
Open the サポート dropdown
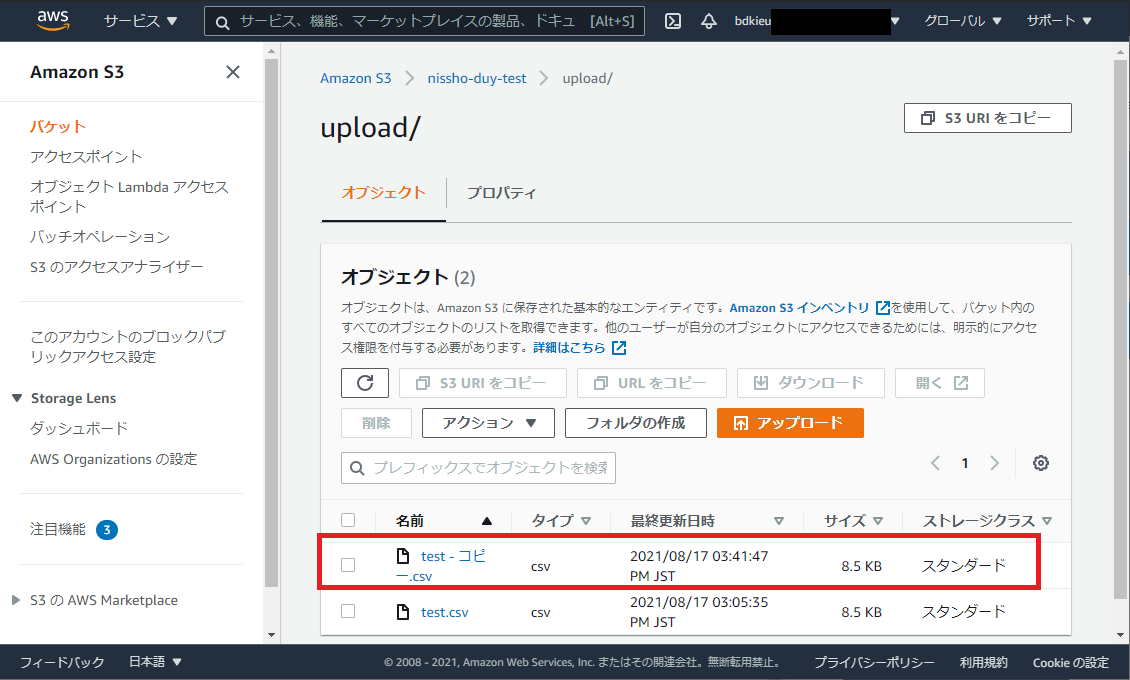click(x=1059, y=21)
